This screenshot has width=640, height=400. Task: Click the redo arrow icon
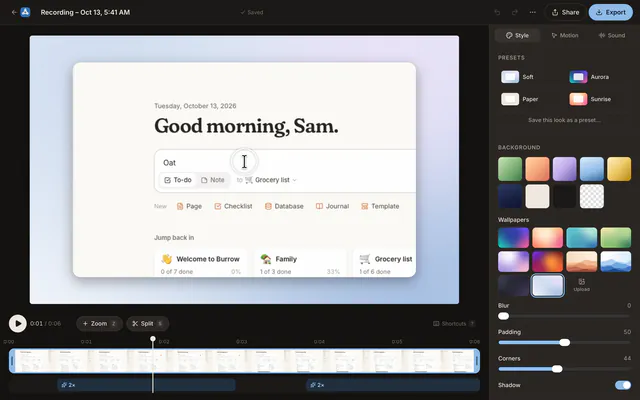click(515, 12)
